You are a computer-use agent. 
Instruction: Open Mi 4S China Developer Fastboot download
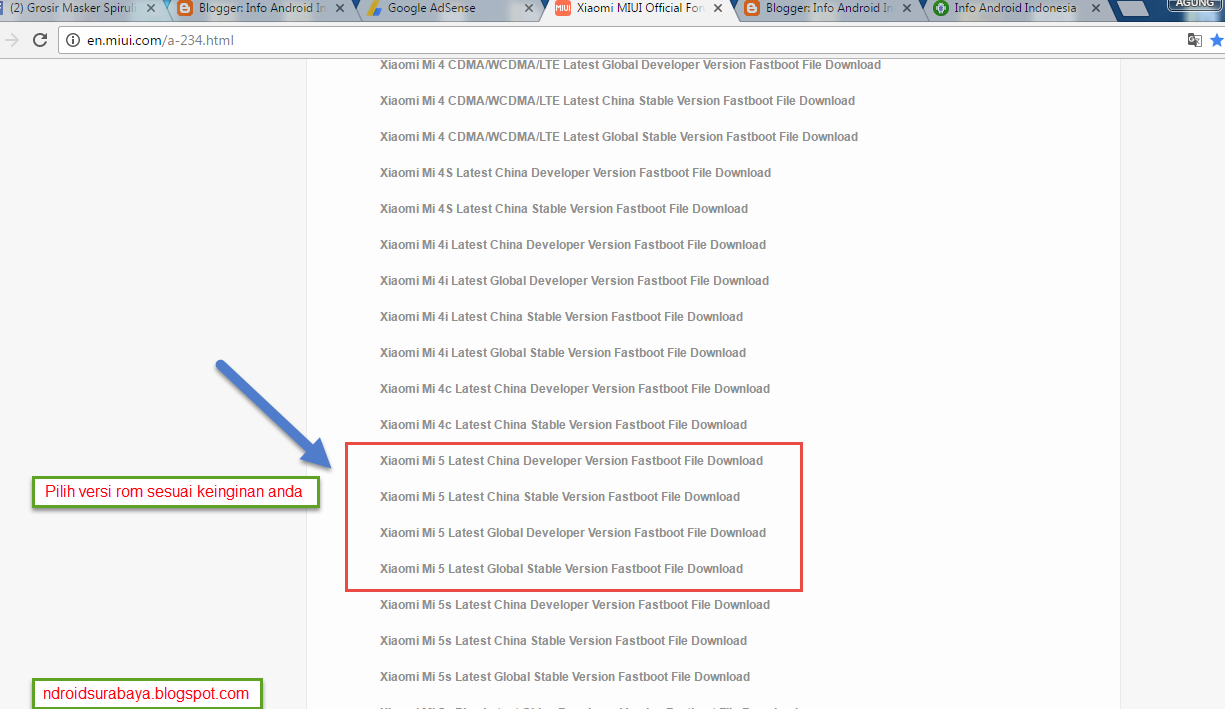[575, 173]
